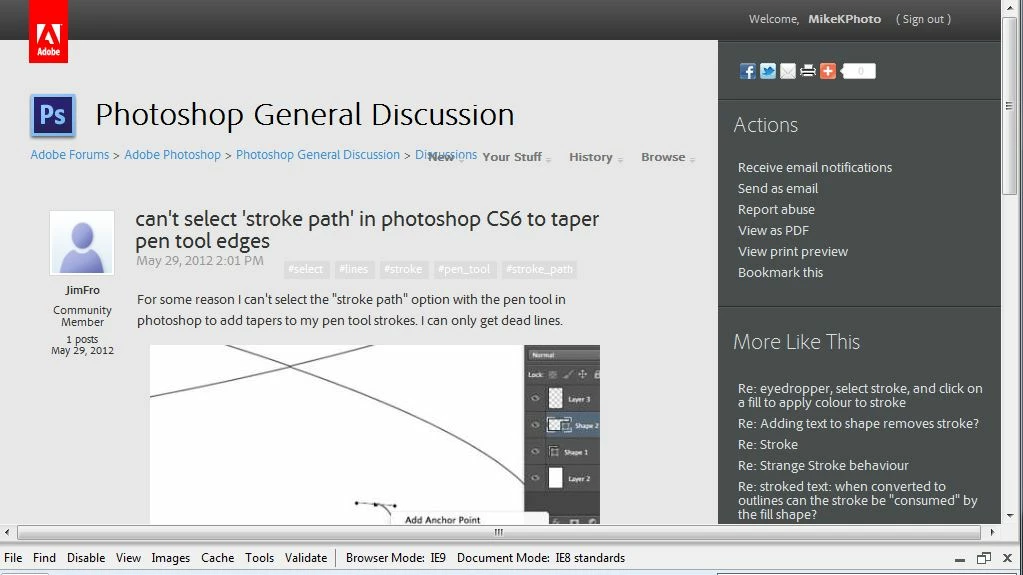Click Send as email action
The height and width of the screenshot is (575, 1023).
pyautogui.click(x=778, y=189)
